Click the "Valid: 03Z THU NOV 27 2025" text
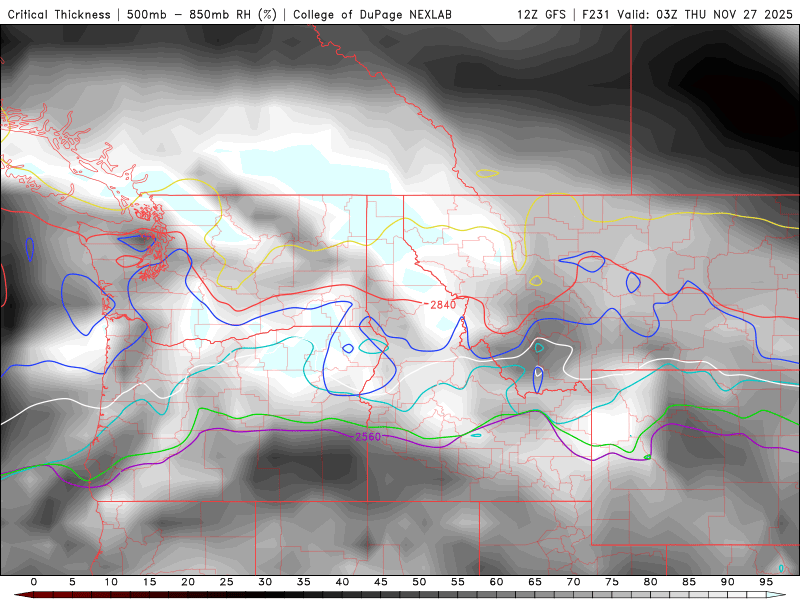Image resolution: width=800 pixels, height=600 pixels. tap(705, 14)
